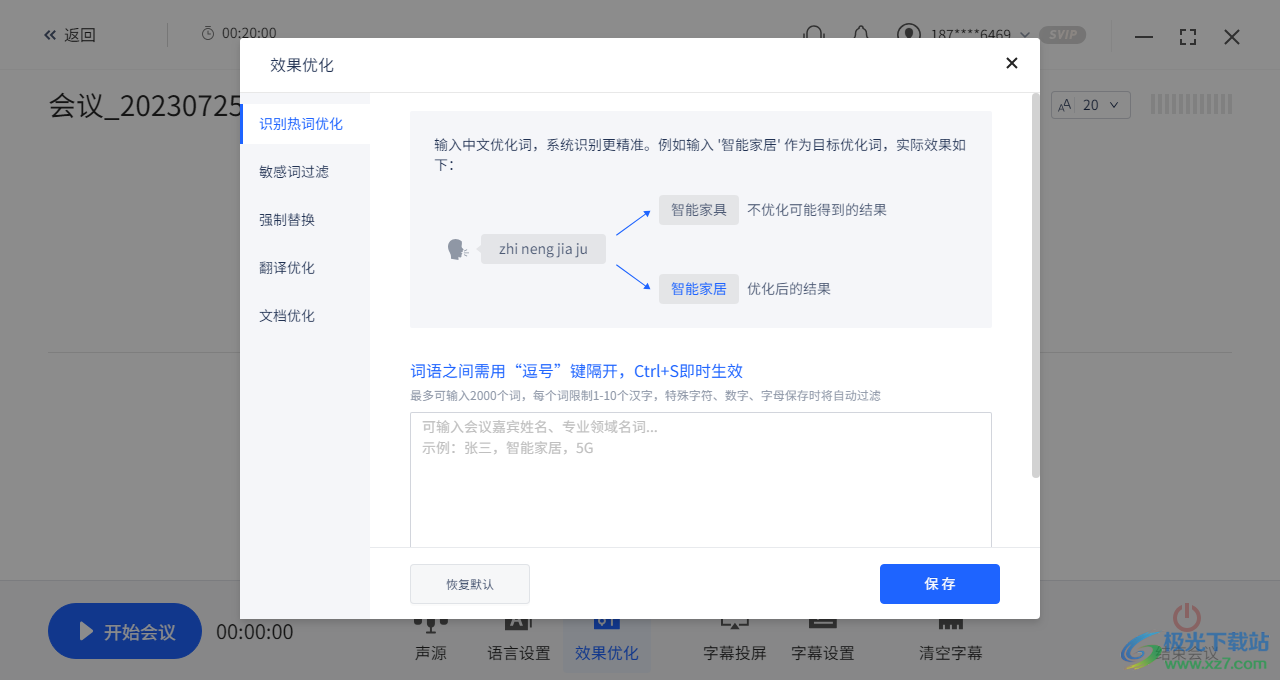Switch to the 敏感词过滤 tab
This screenshot has width=1280, height=680.
[292, 171]
